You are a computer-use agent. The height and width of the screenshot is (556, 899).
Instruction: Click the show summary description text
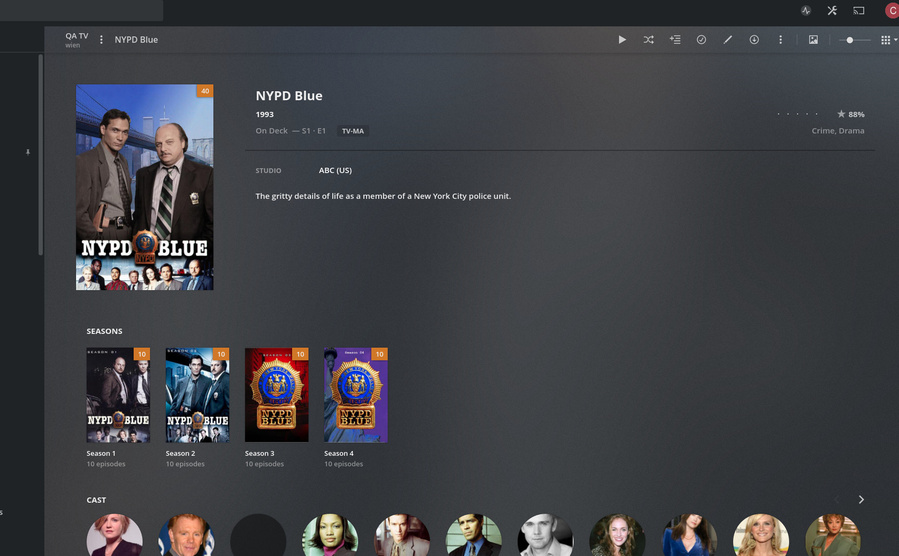click(383, 196)
